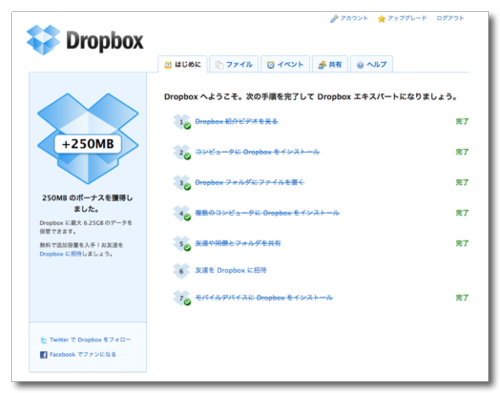This screenshot has width=500, height=393.
Task: Click 完了 label on step 5 row
Action: click(x=462, y=243)
